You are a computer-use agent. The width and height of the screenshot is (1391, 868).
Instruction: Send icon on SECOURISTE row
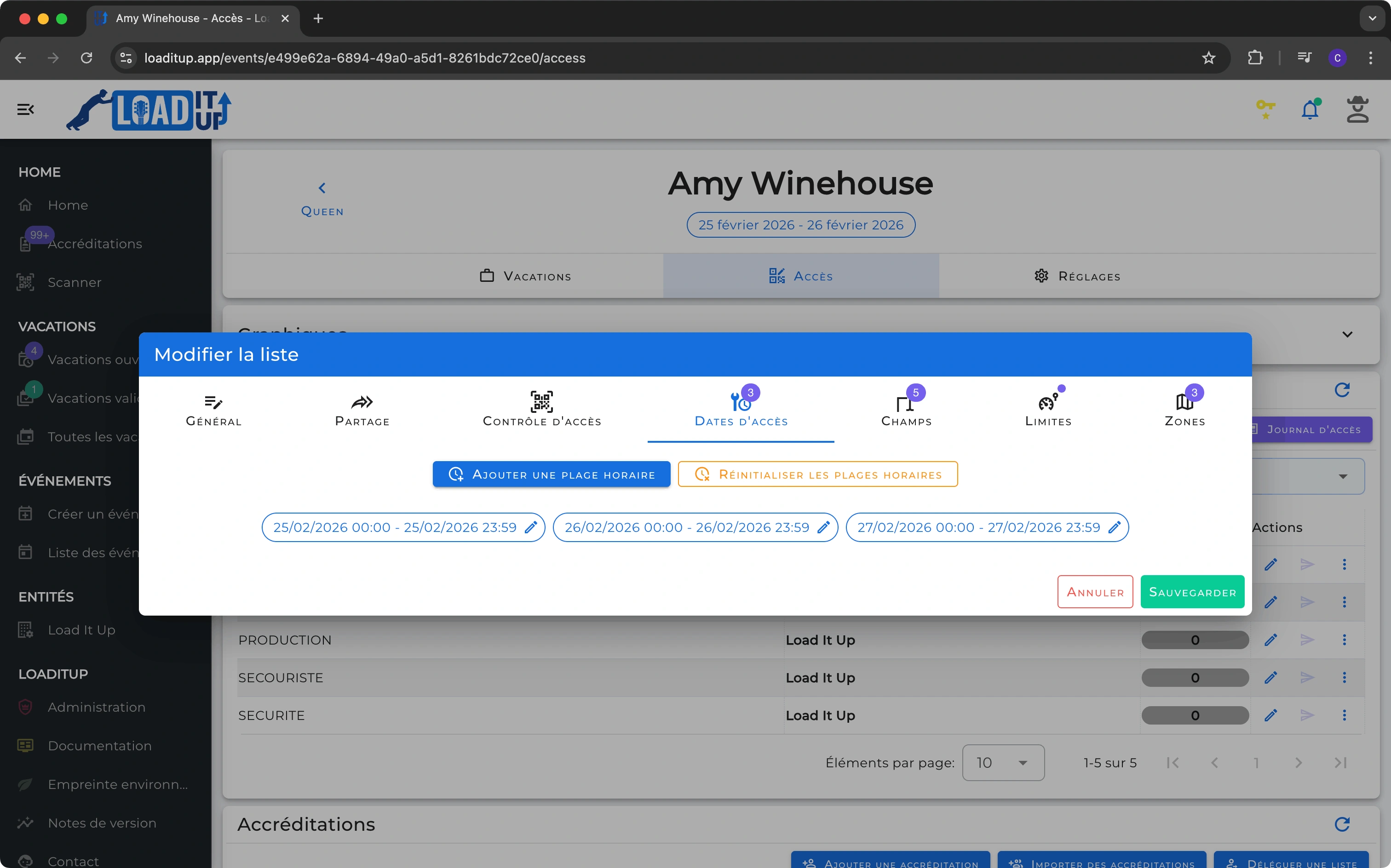[x=1307, y=677]
